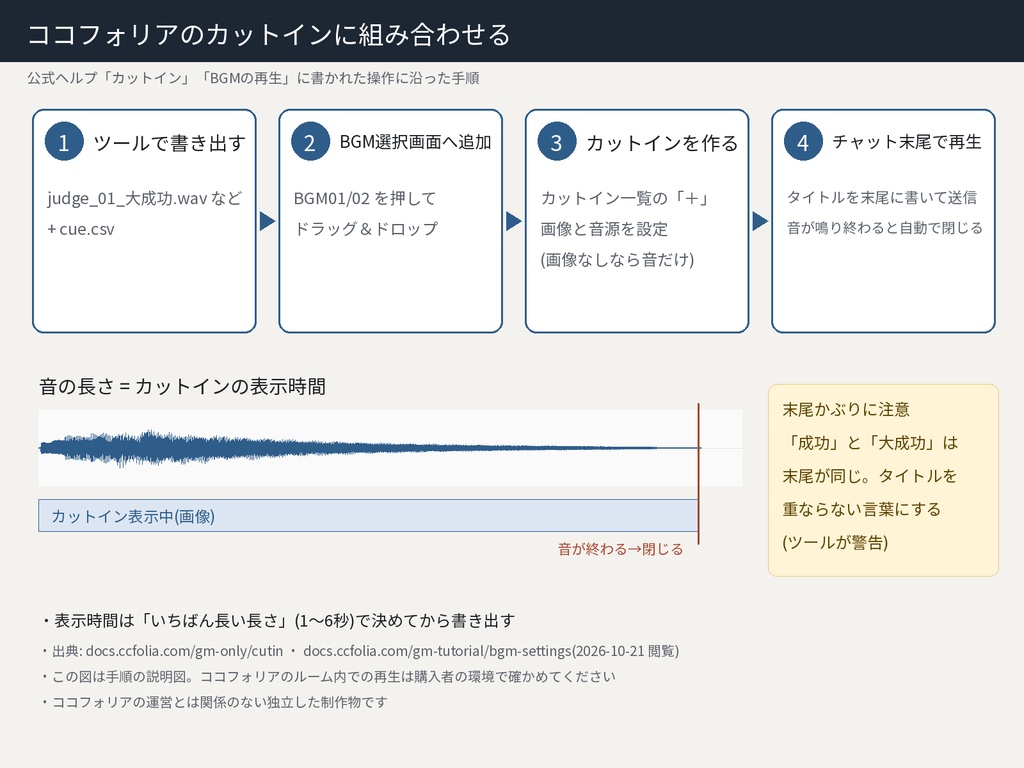Click step heading チャット末尾で再生

(x=907, y=142)
